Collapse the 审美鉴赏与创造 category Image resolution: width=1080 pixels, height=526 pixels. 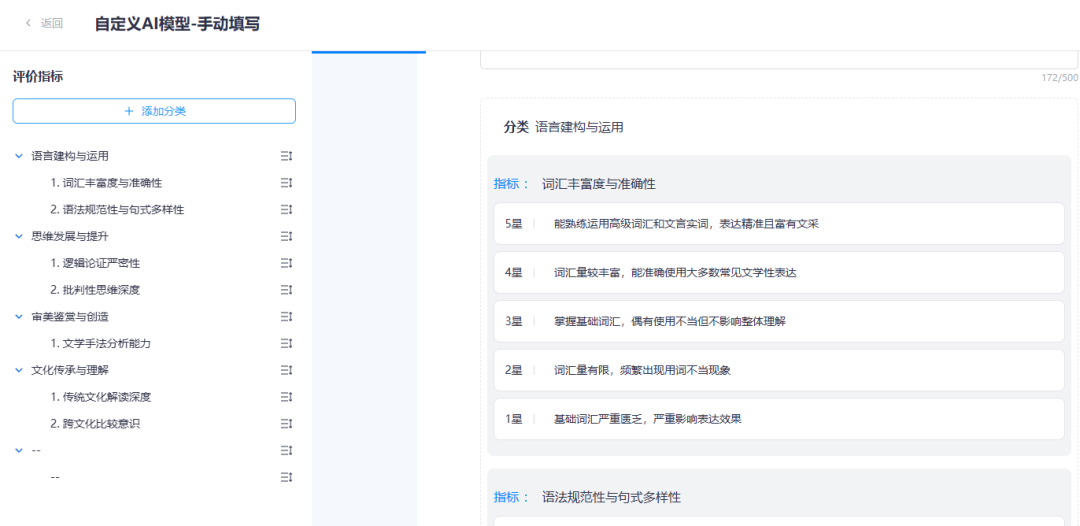coord(19,317)
